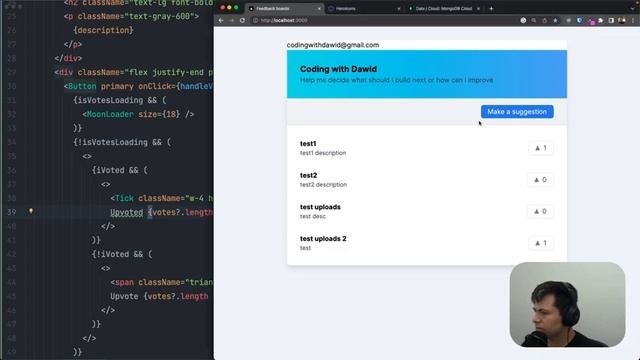Toggle the browser side panel icon
The height and width of the screenshot is (360, 640).
611,20
